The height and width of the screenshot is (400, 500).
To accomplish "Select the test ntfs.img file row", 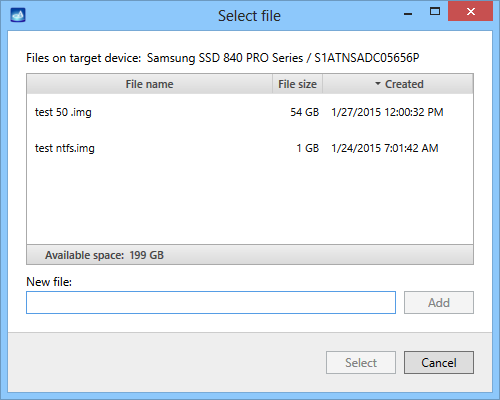I will (250, 148).
